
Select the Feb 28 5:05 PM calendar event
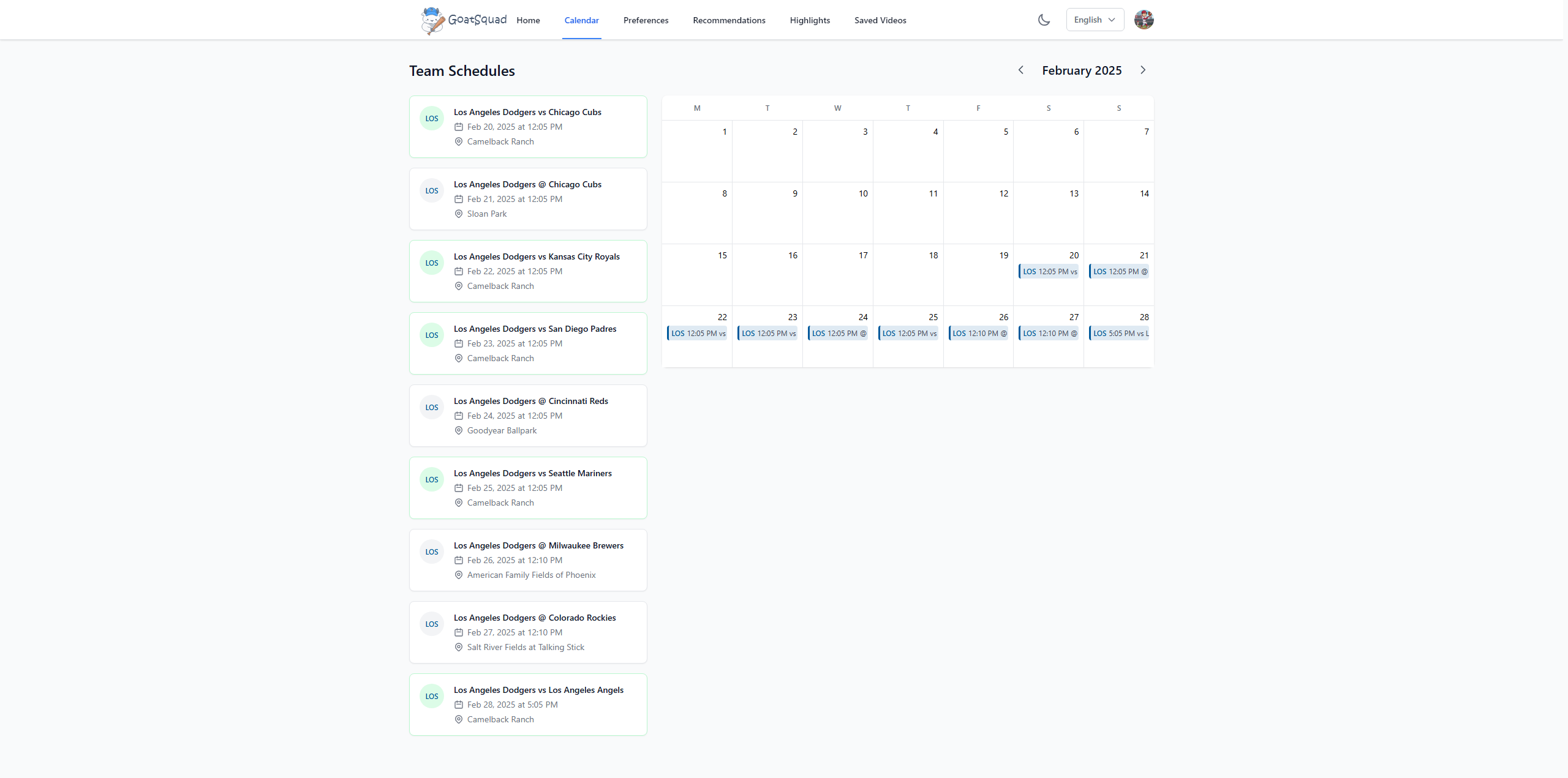pos(1120,334)
